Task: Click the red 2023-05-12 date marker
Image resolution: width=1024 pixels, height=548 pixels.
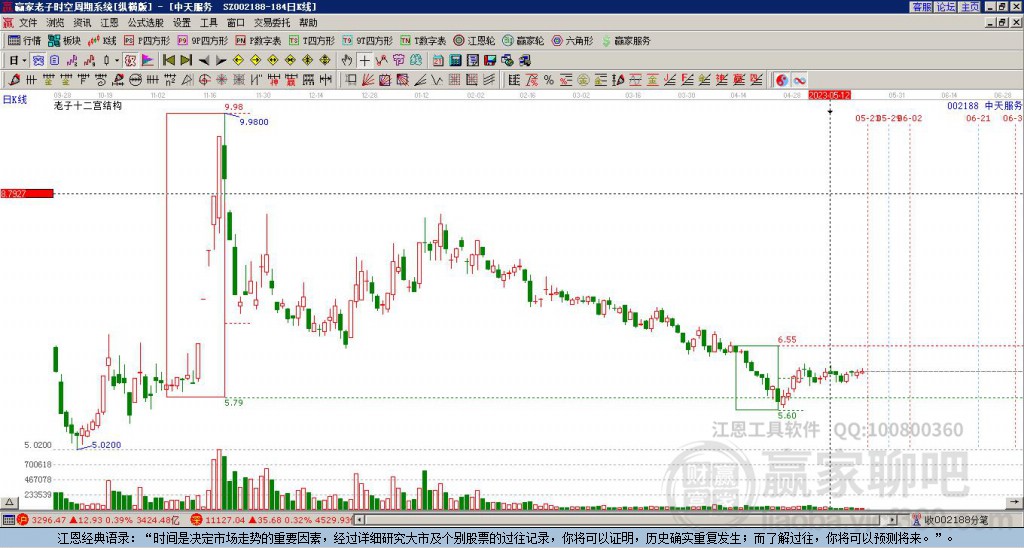Action: click(829, 95)
